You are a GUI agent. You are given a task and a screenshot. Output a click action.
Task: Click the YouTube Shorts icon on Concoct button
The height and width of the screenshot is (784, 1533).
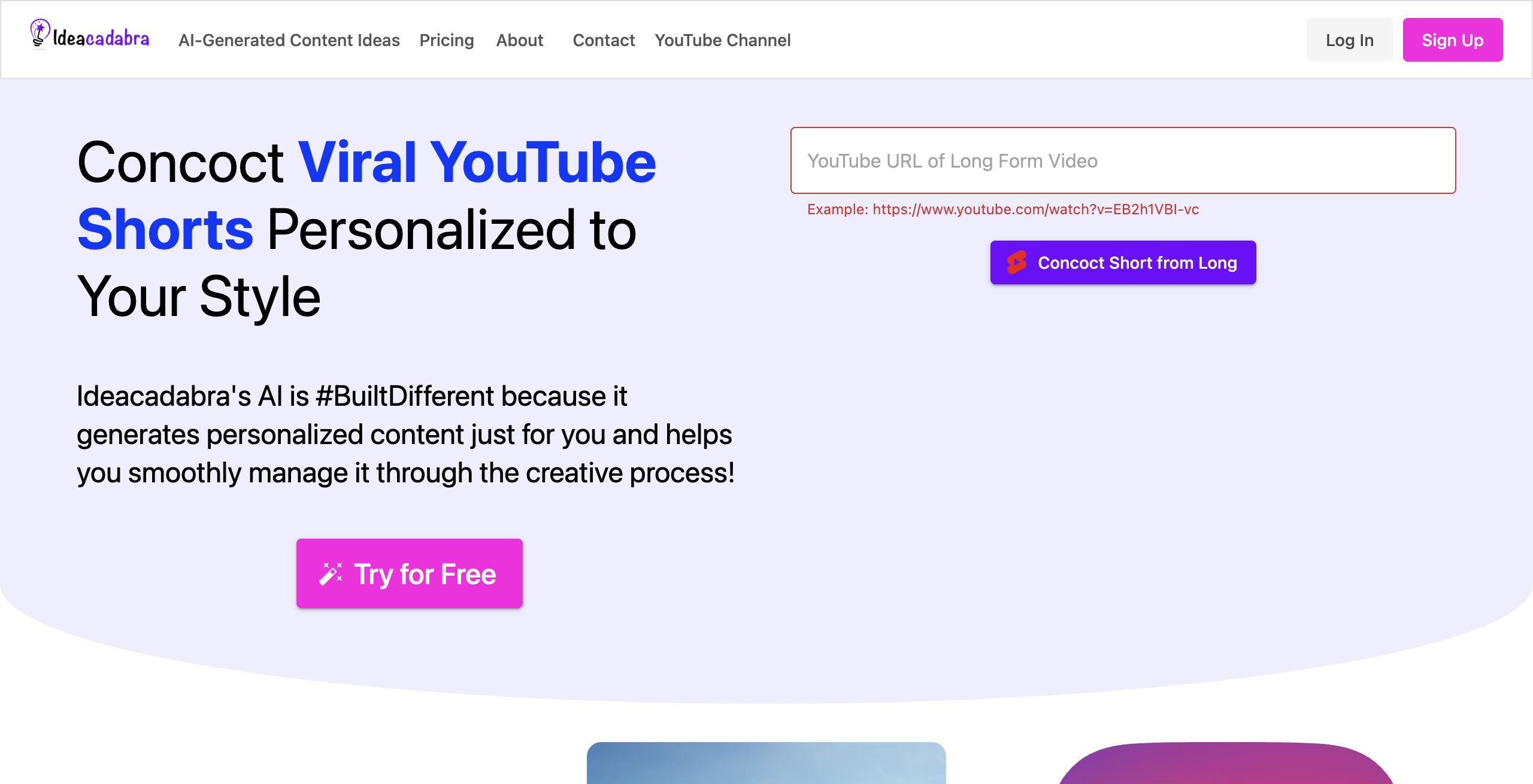point(1017,263)
